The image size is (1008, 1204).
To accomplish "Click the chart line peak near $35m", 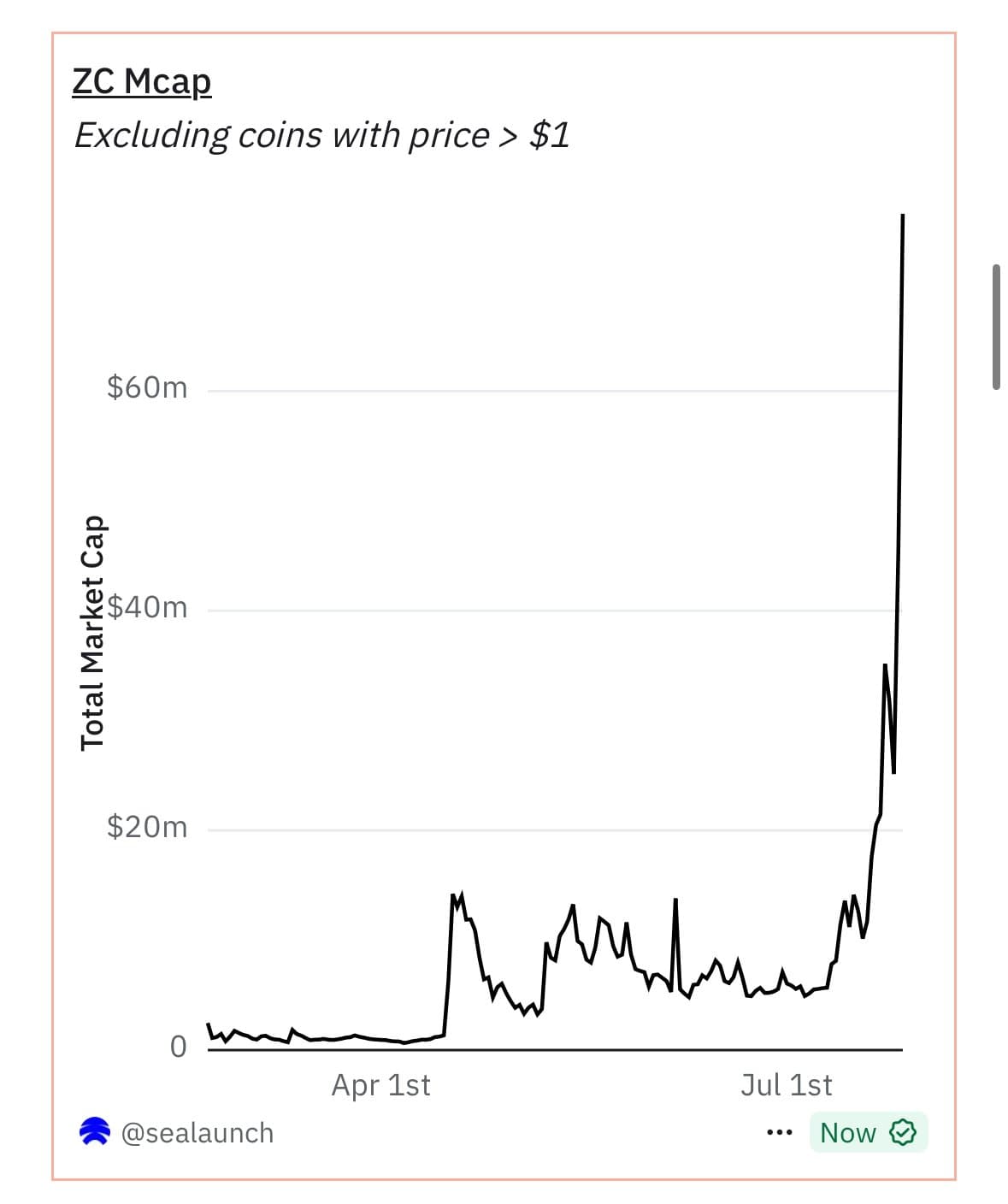I will (x=885, y=665).
